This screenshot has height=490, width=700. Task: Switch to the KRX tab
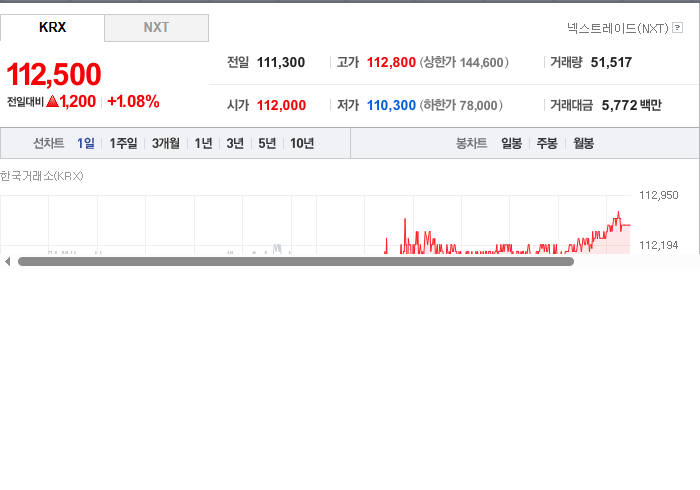pos(52,28)
